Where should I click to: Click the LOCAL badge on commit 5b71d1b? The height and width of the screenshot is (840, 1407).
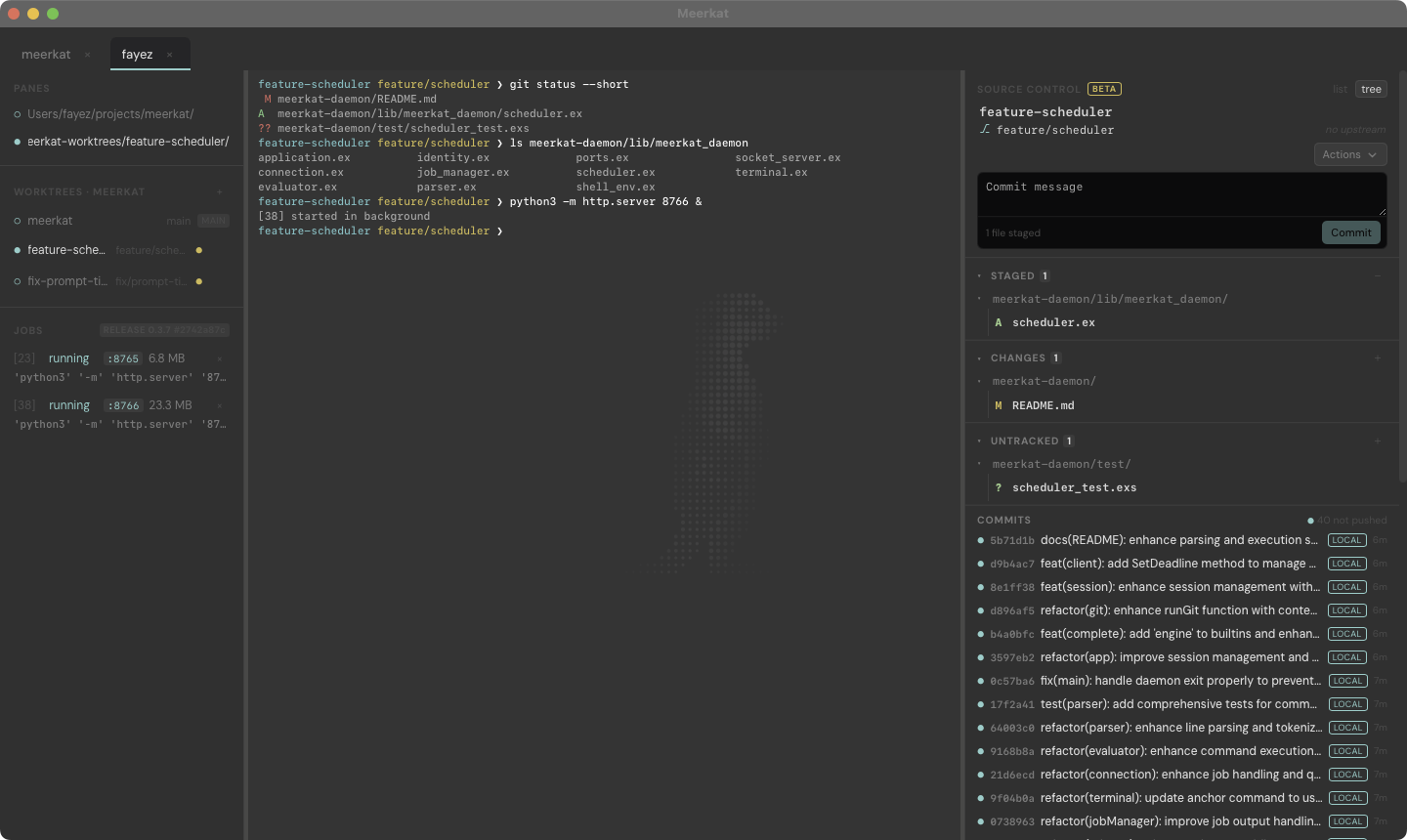1346,540
